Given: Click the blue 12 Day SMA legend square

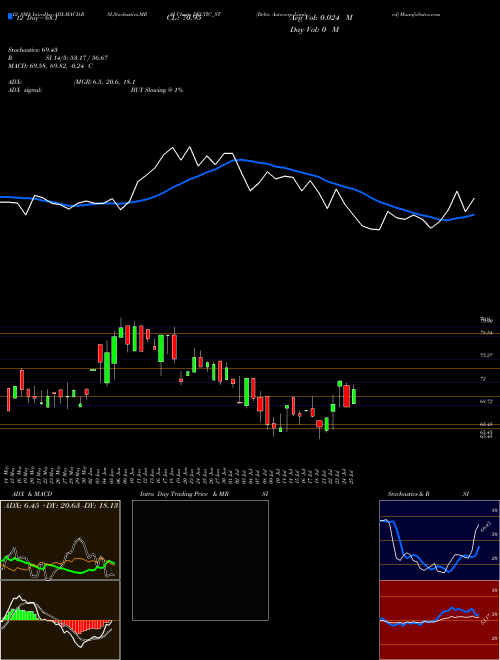Looking at the screenshot, I should point(10,16).
